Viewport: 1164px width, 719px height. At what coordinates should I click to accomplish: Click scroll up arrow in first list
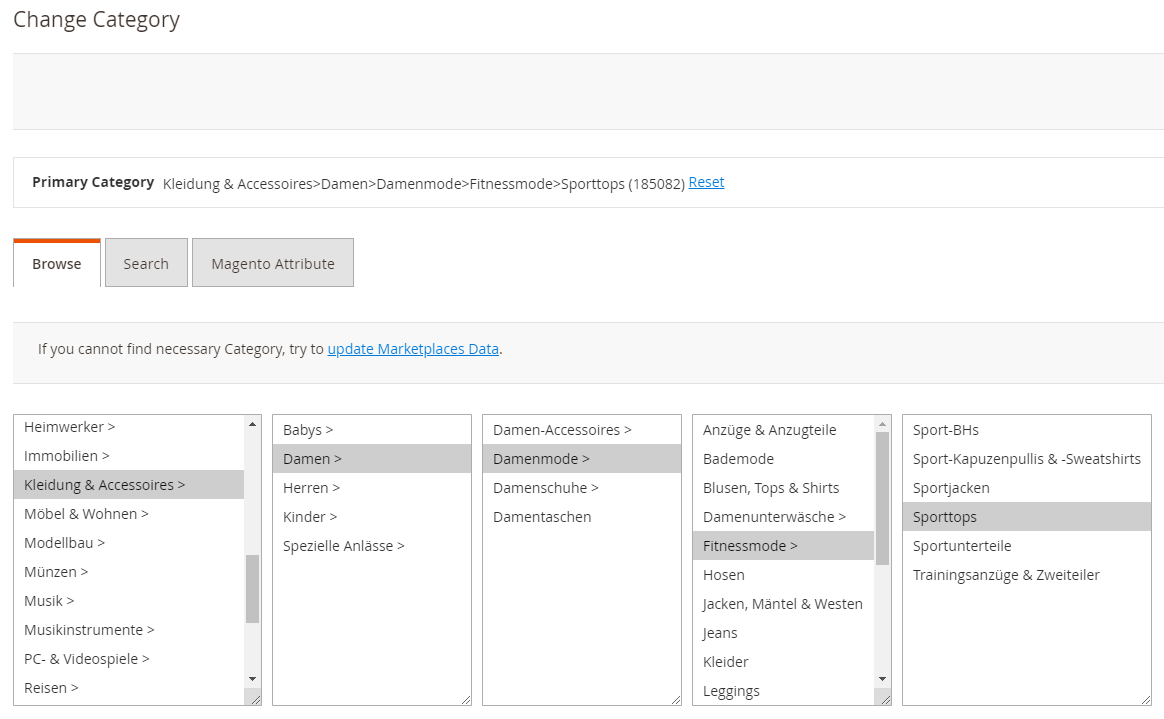click(x=252, y=425)
